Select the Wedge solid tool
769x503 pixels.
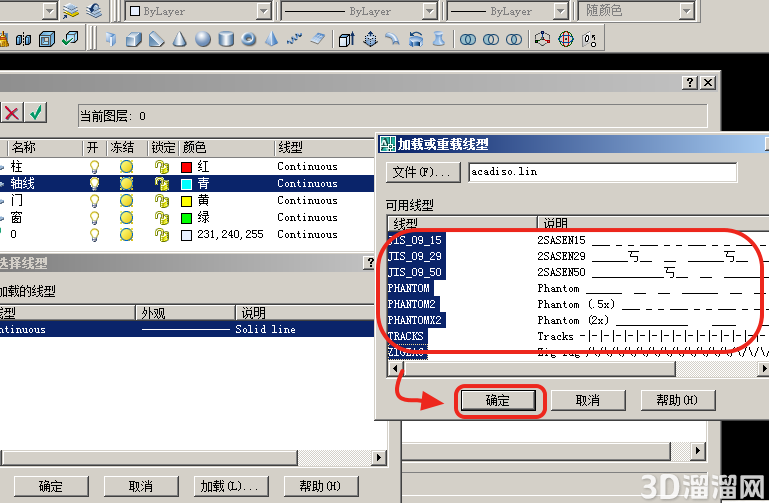(x=156, y=39)
